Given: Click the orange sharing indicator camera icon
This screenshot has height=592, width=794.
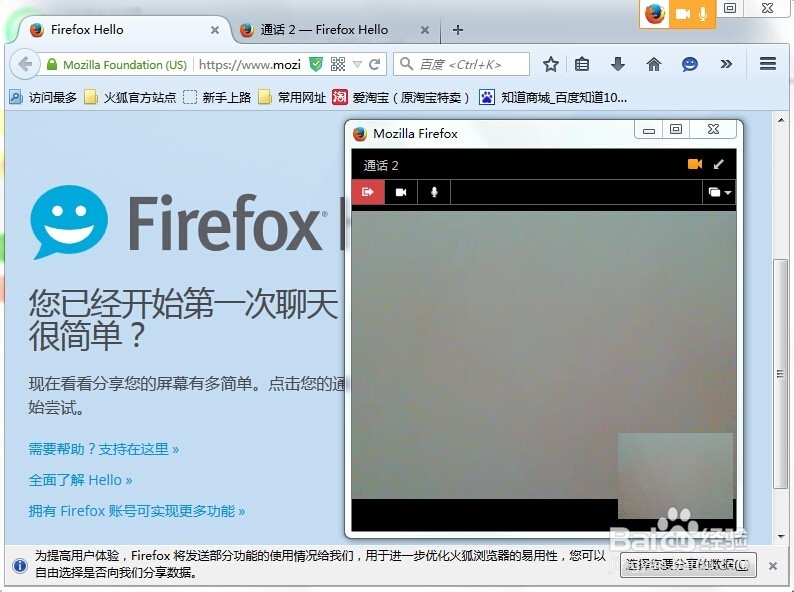Looking at the screenshot, I should click(683, 14).
